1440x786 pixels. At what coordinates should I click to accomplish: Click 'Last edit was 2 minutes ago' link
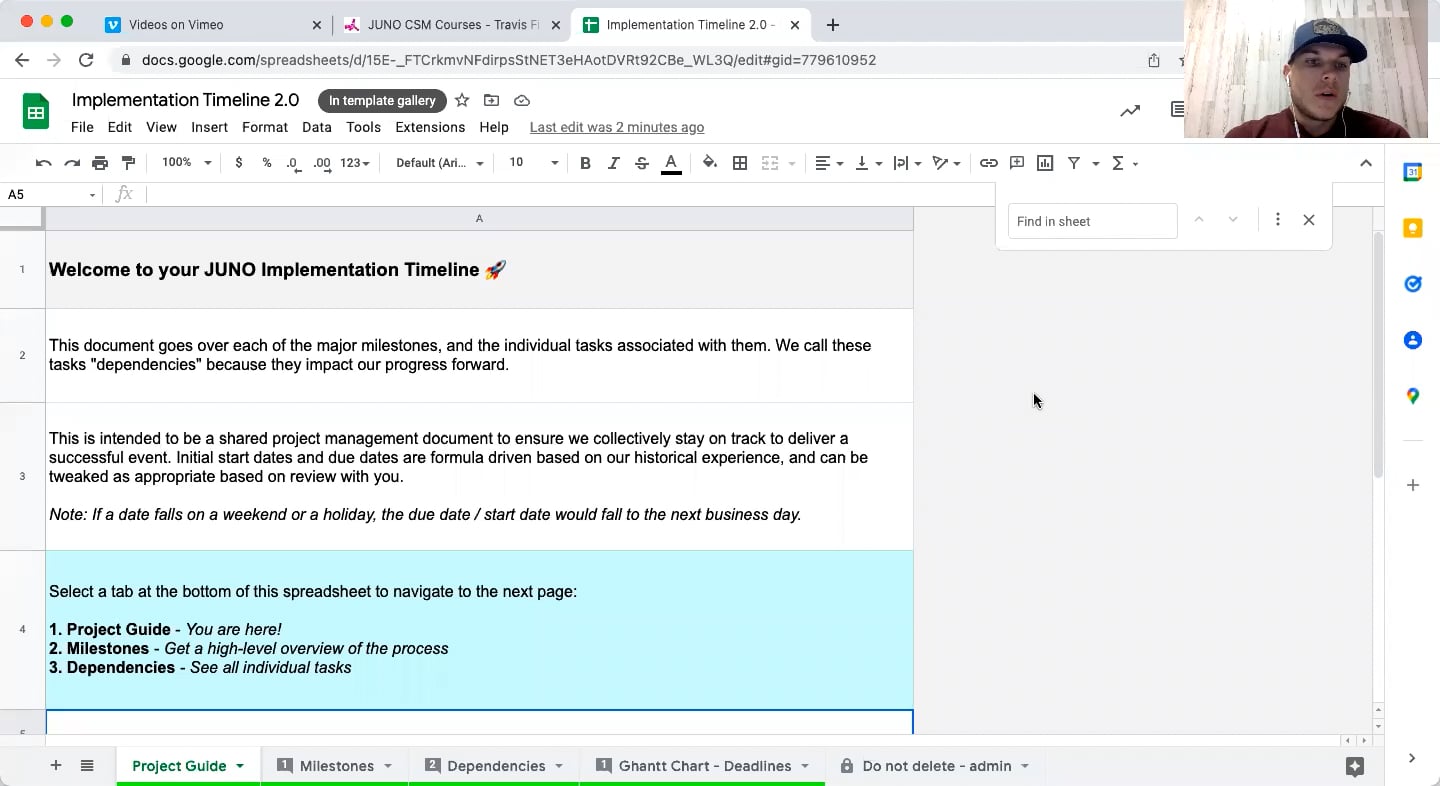pyautogui.click(x=617, y=127)
